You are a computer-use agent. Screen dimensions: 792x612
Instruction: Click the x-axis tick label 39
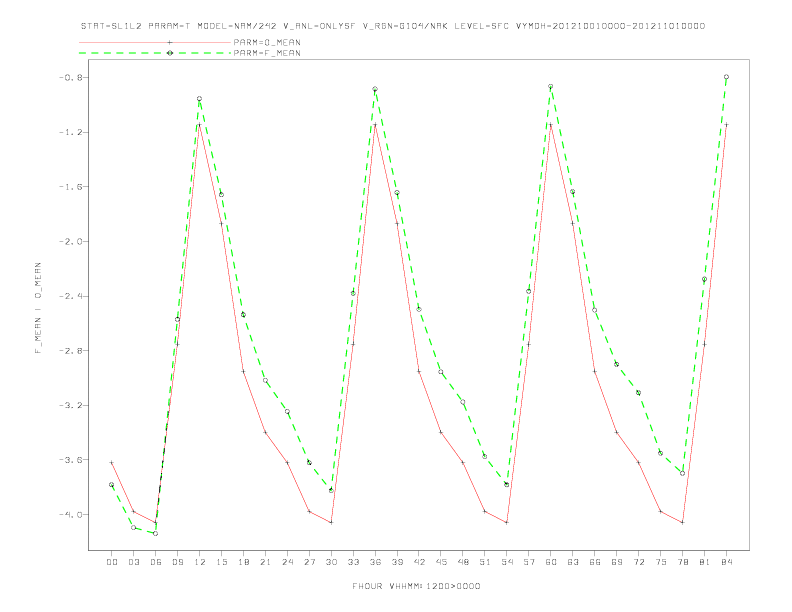point(397,562)
